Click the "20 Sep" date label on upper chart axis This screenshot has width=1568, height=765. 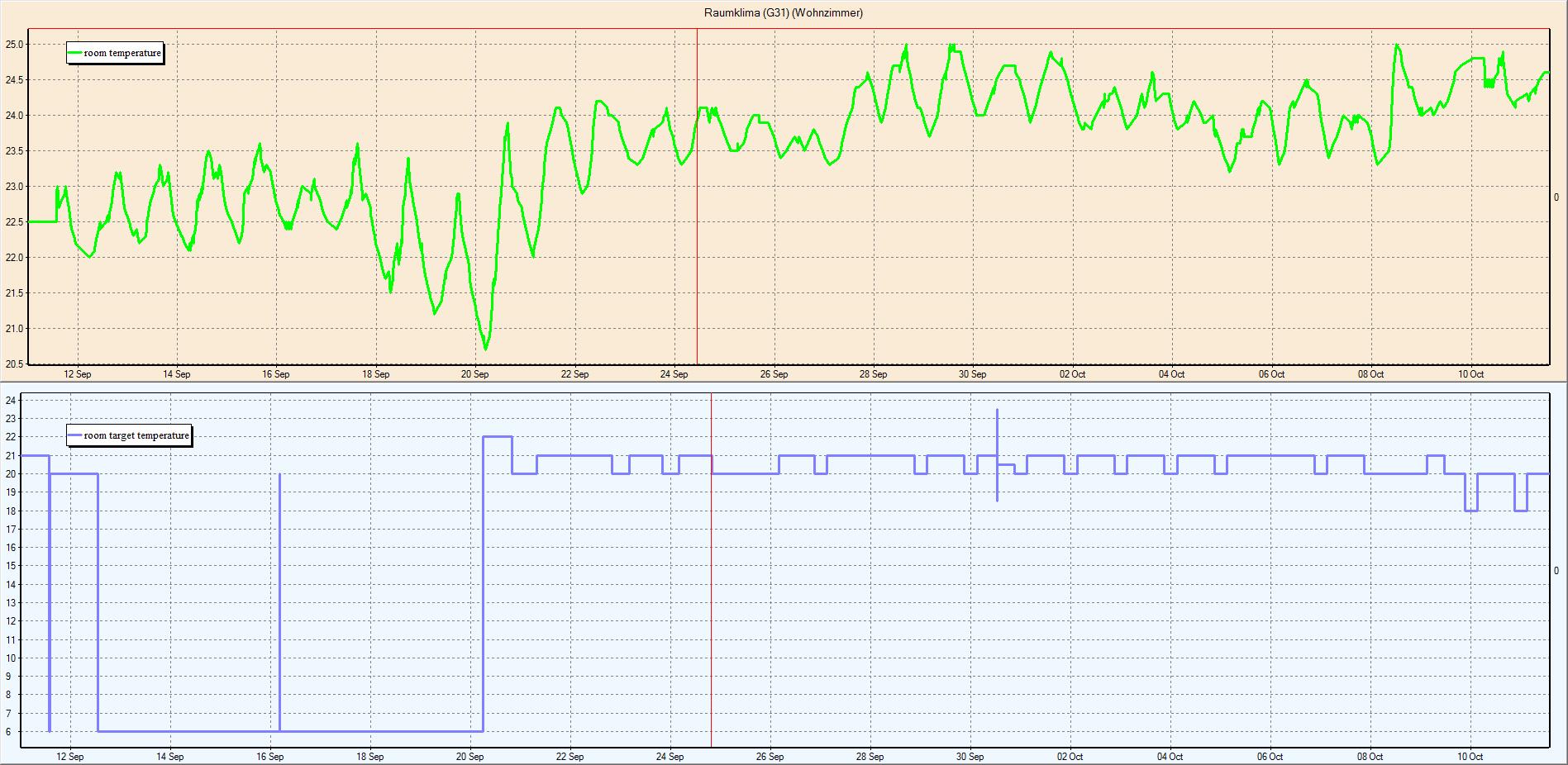pyautogui.click(x=474, y=374)
